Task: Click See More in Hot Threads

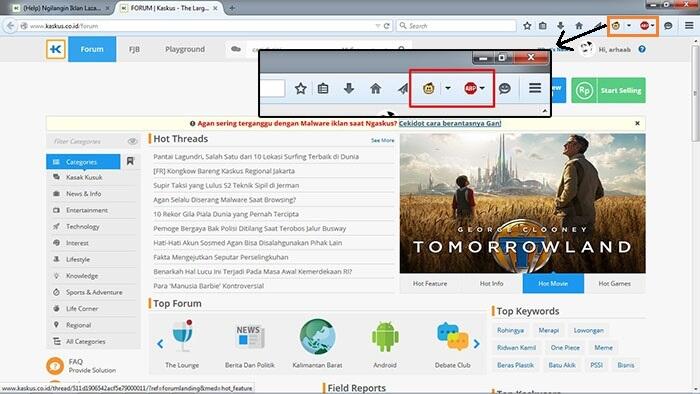Action: click(383, 140)
